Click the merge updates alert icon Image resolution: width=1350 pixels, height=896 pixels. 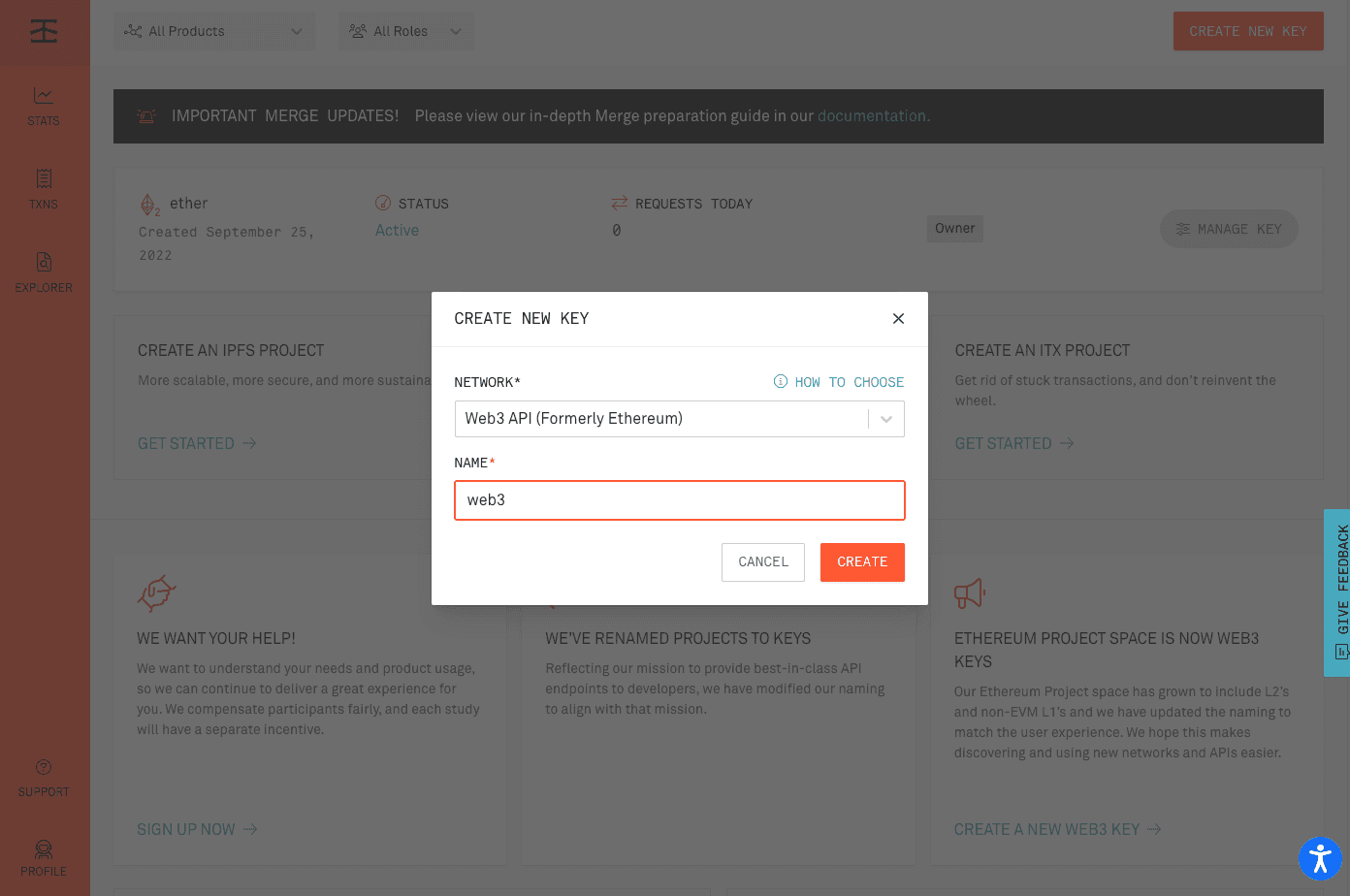click(x=146, y=116)
